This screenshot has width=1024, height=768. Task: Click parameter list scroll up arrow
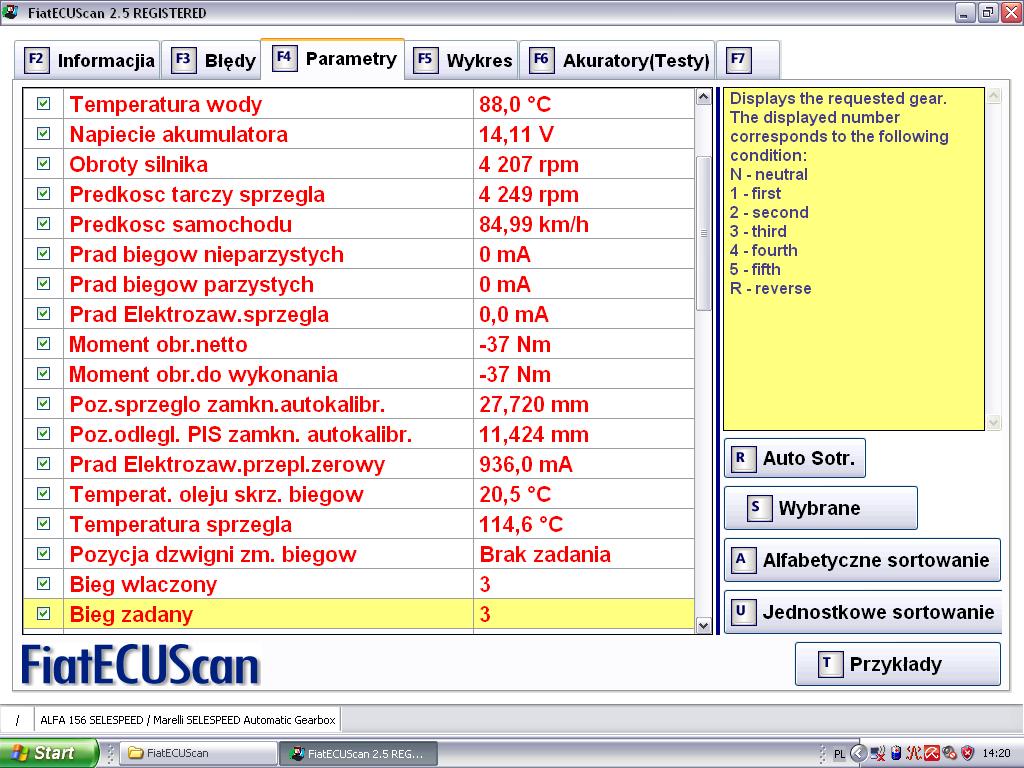coord(703,97)
